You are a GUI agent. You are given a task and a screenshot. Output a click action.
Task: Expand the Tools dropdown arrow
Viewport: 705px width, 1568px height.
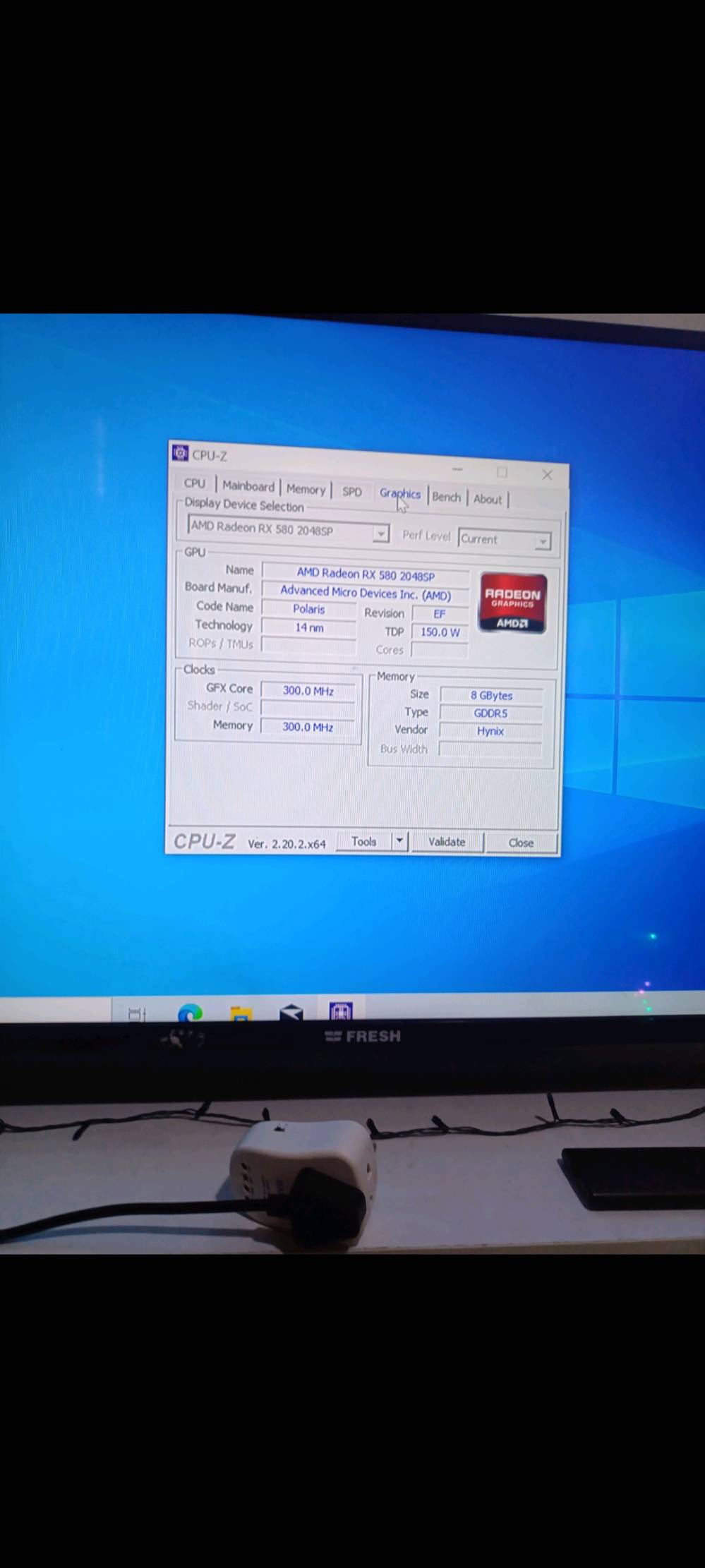(399, 841)
